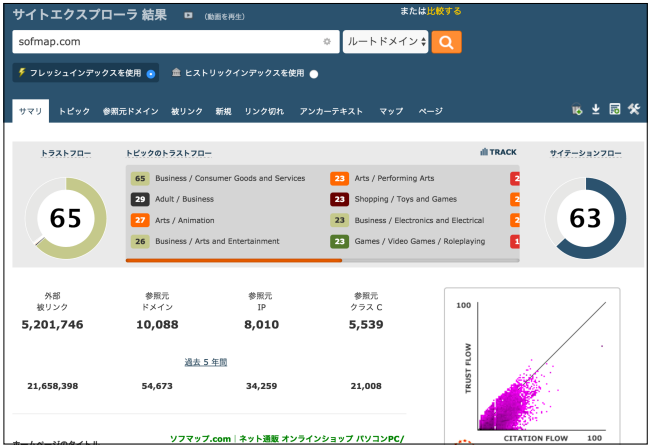
Task: Click the 23 Arts / Performing Arts badge
Action: pos(340,179)
